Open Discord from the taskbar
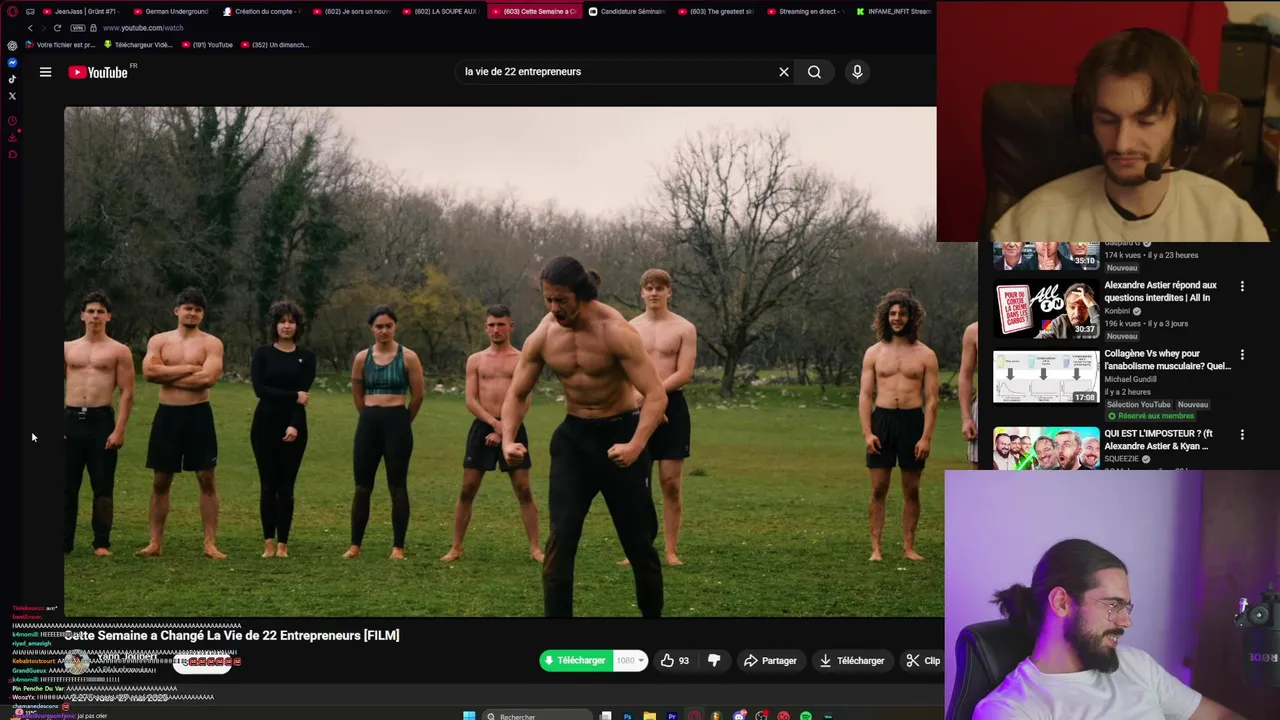 pos(739,715)
